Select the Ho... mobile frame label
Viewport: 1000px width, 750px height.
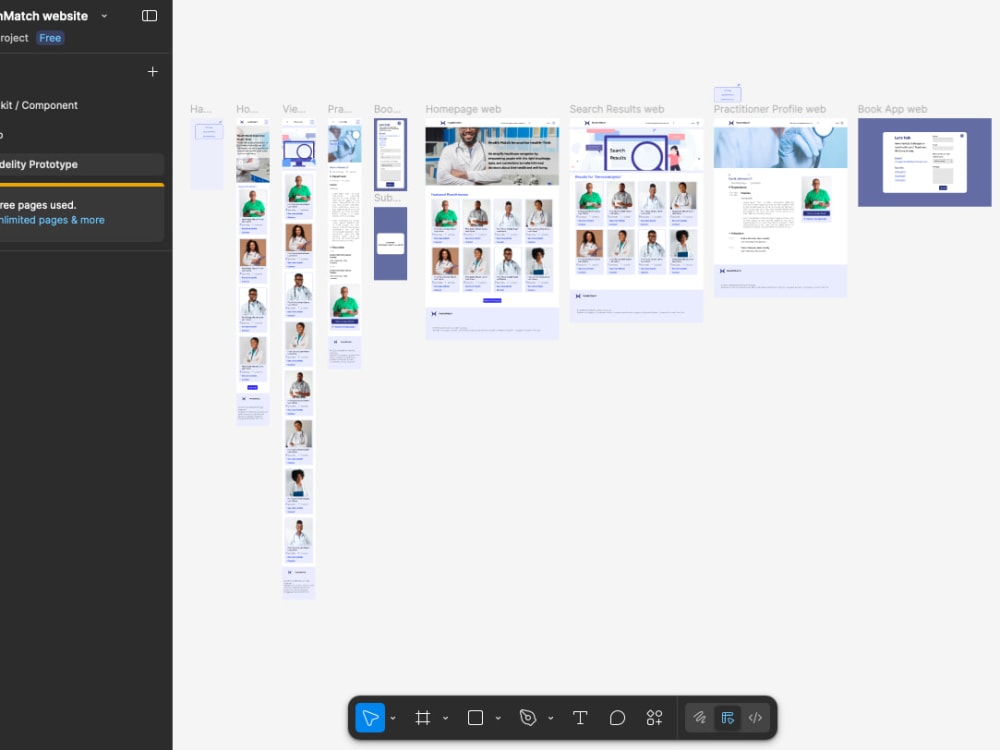[247, 109]
